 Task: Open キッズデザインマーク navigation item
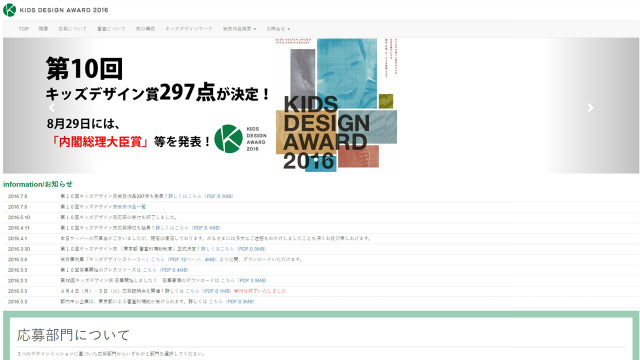189,29
